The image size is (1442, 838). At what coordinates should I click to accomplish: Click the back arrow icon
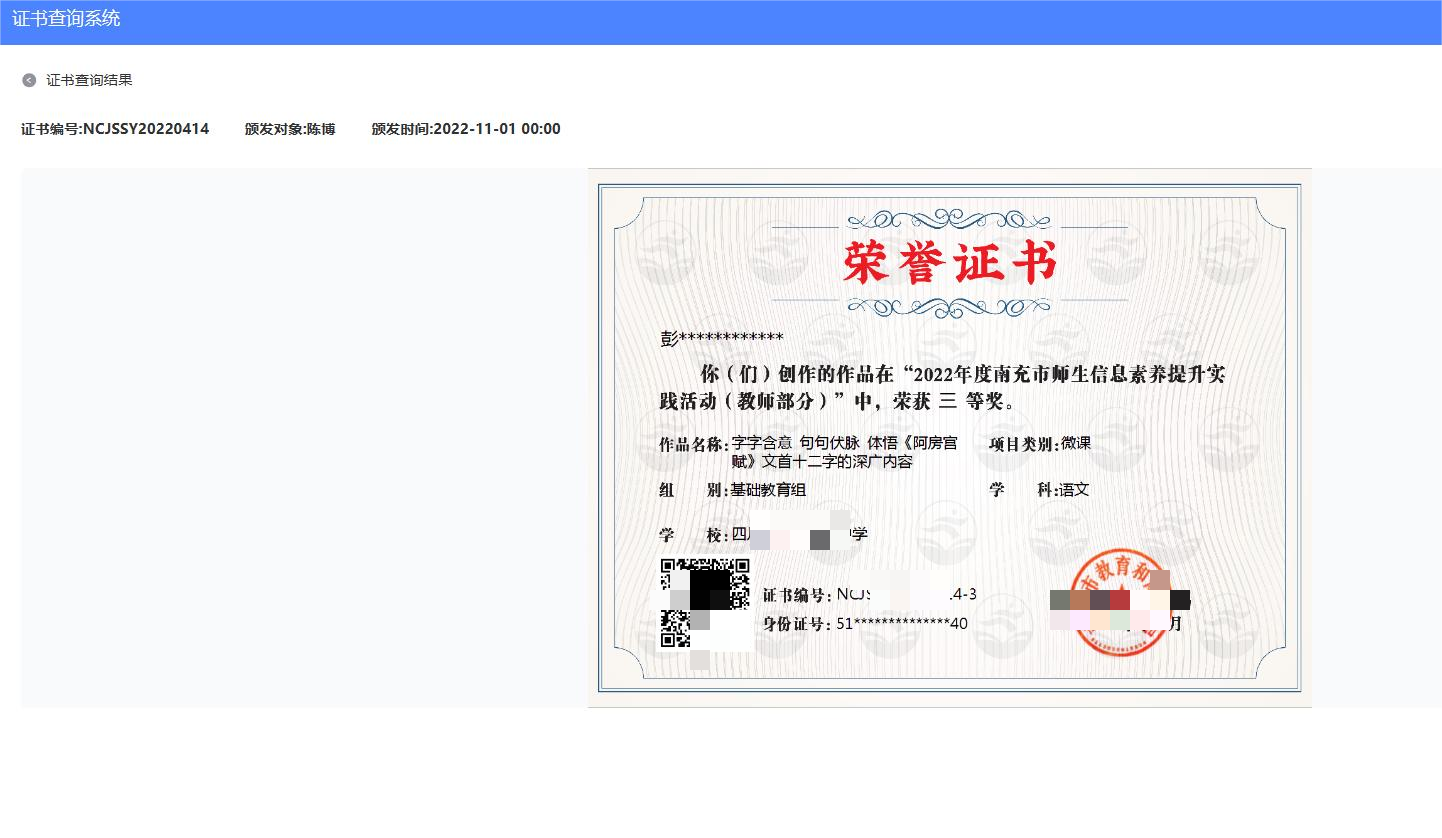pyautogui.click(x=29, y=80)
